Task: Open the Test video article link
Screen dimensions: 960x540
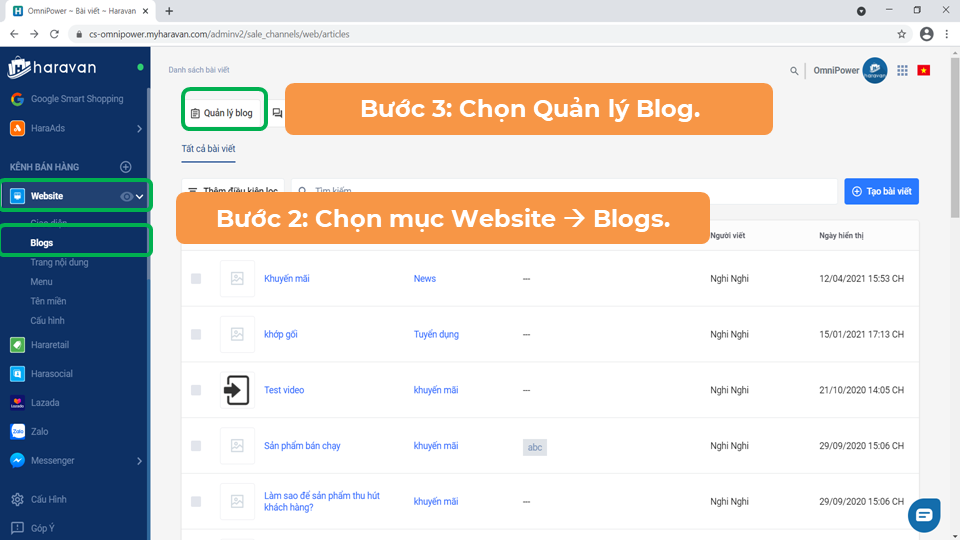Action: [283, 390]
